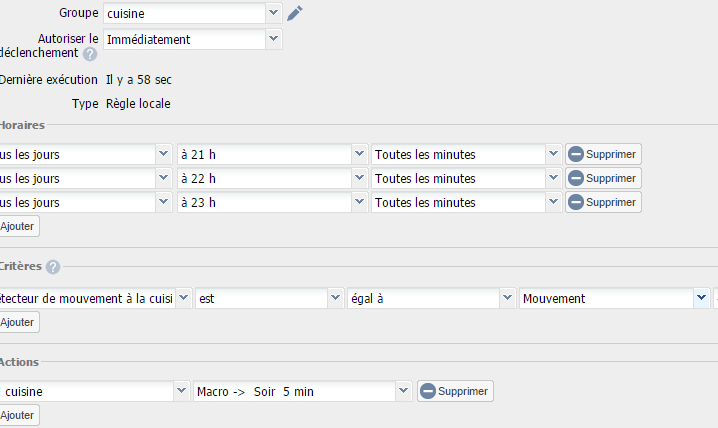The image size is (718, 428).
Task: Open Macro -> Soir 5 min dropdown
Action: tap(403, 391)
